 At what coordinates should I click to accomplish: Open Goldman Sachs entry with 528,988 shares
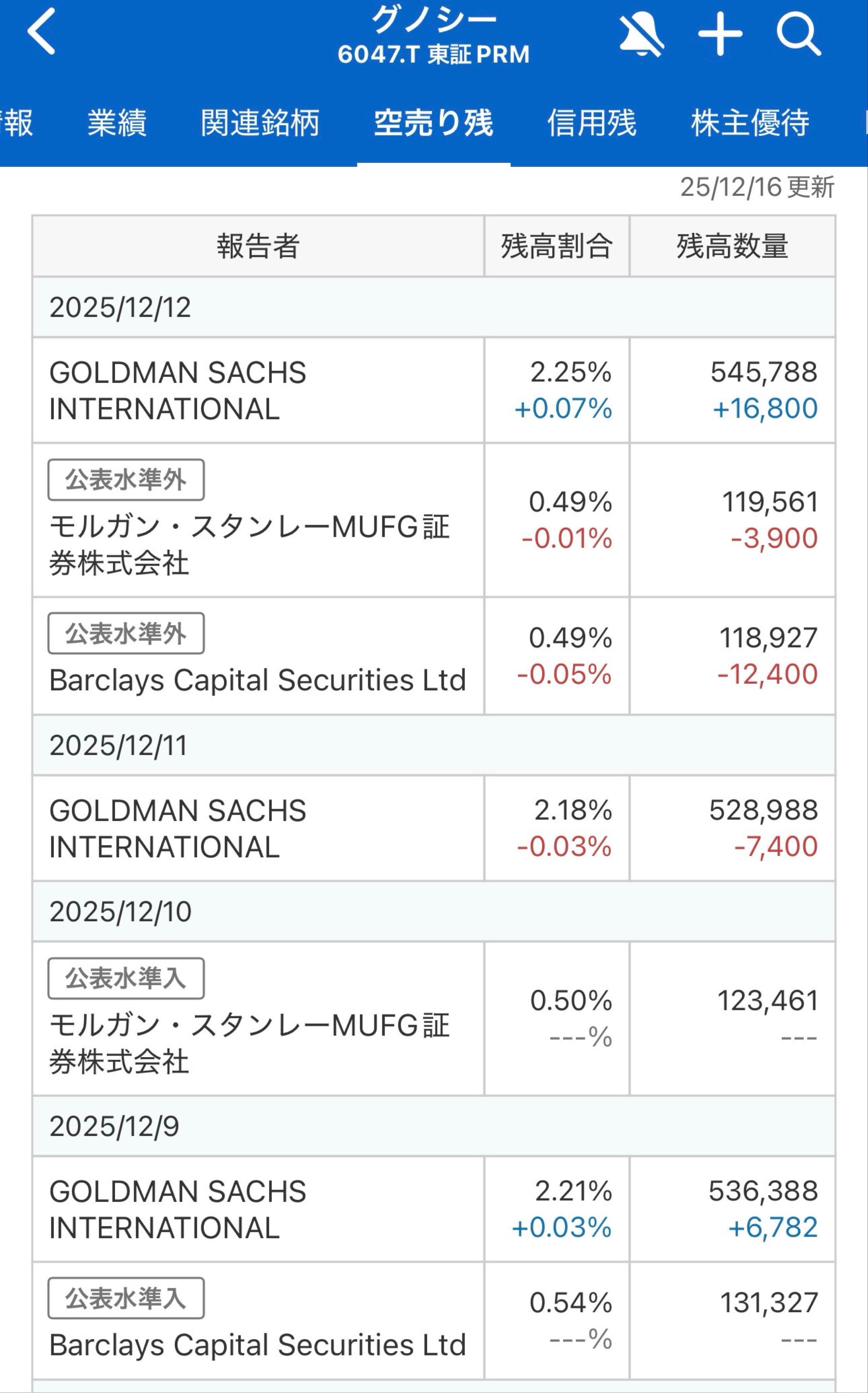point(258,828)
